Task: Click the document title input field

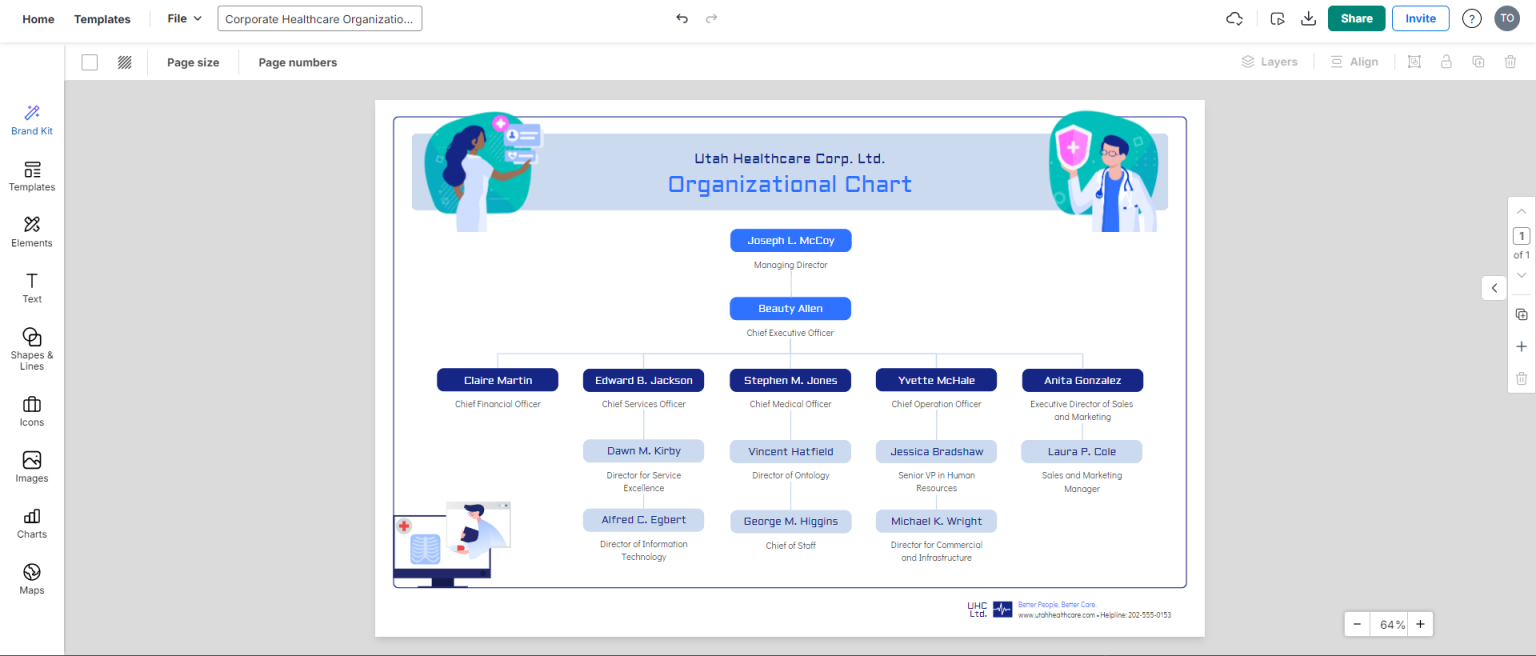Action: 319,17
